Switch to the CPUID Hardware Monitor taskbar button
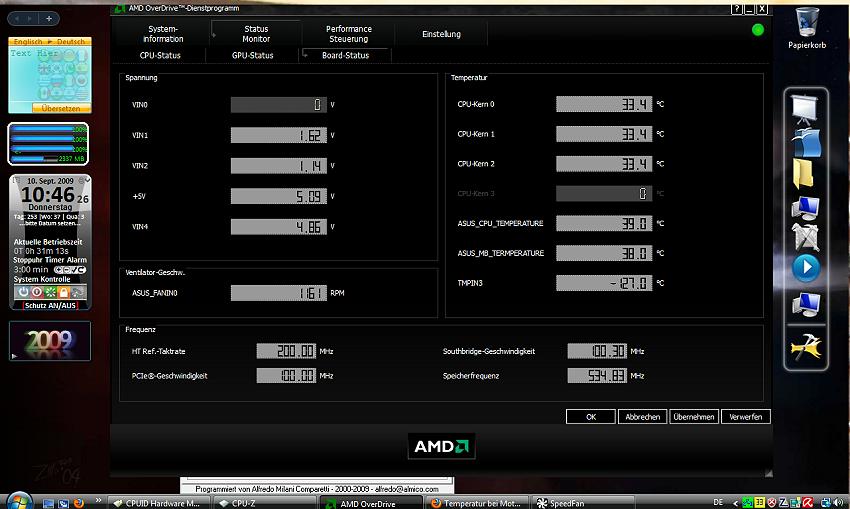 click(160, 503)
